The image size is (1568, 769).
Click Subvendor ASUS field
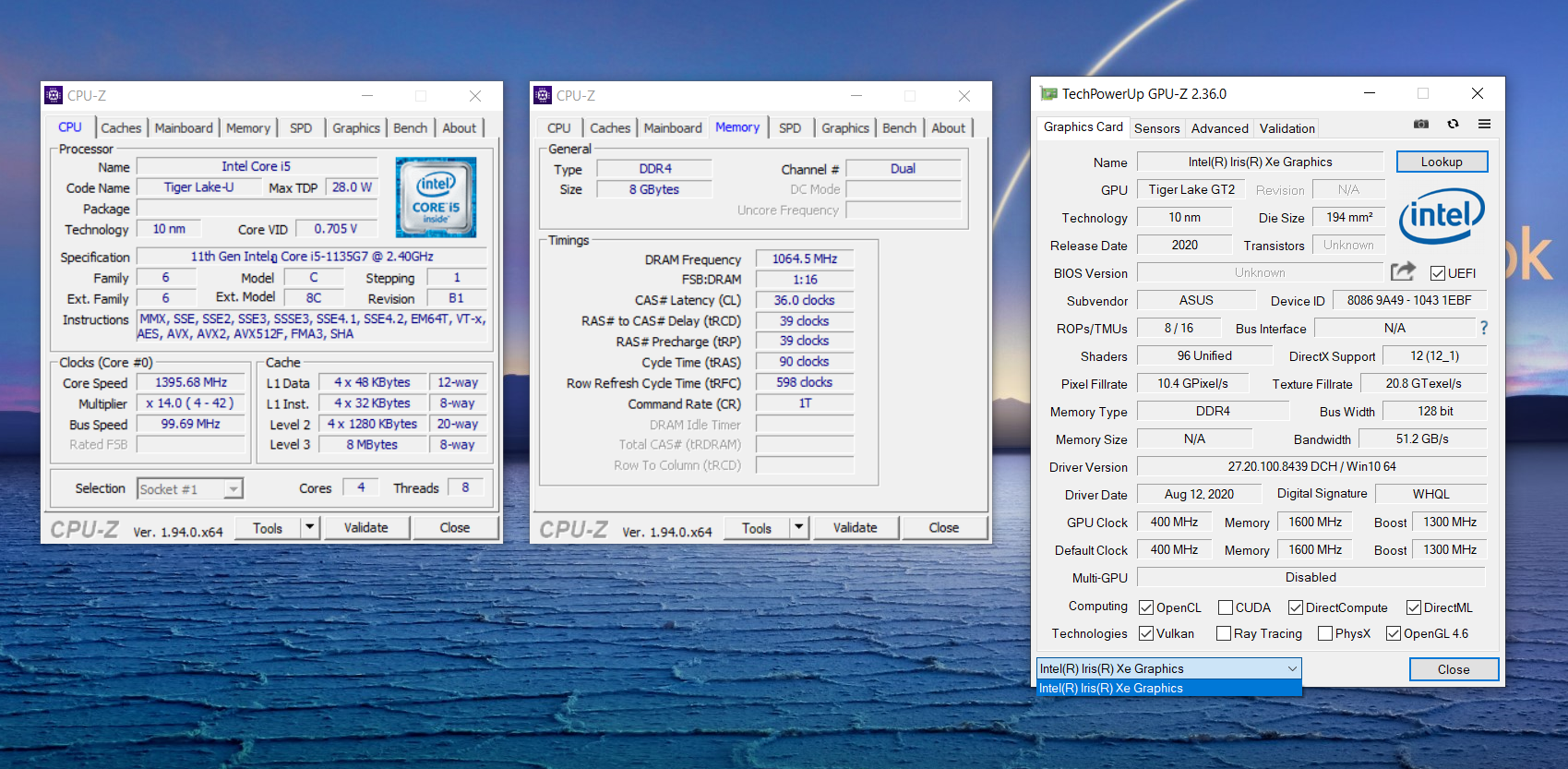pos(1196,300)
